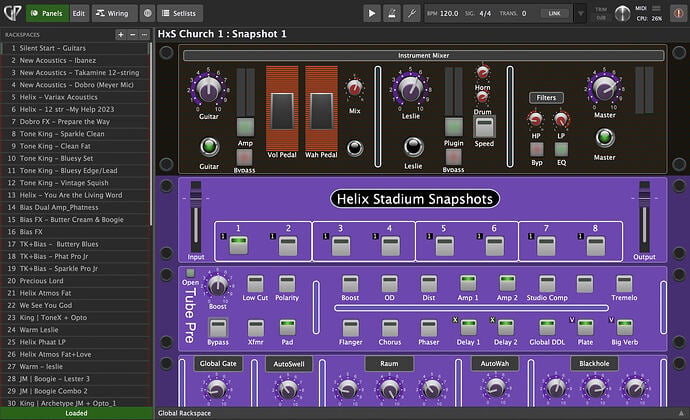The height and width of the screenshot is (420, 690).
Task: Click the LINK button
Action: [554, 13]
